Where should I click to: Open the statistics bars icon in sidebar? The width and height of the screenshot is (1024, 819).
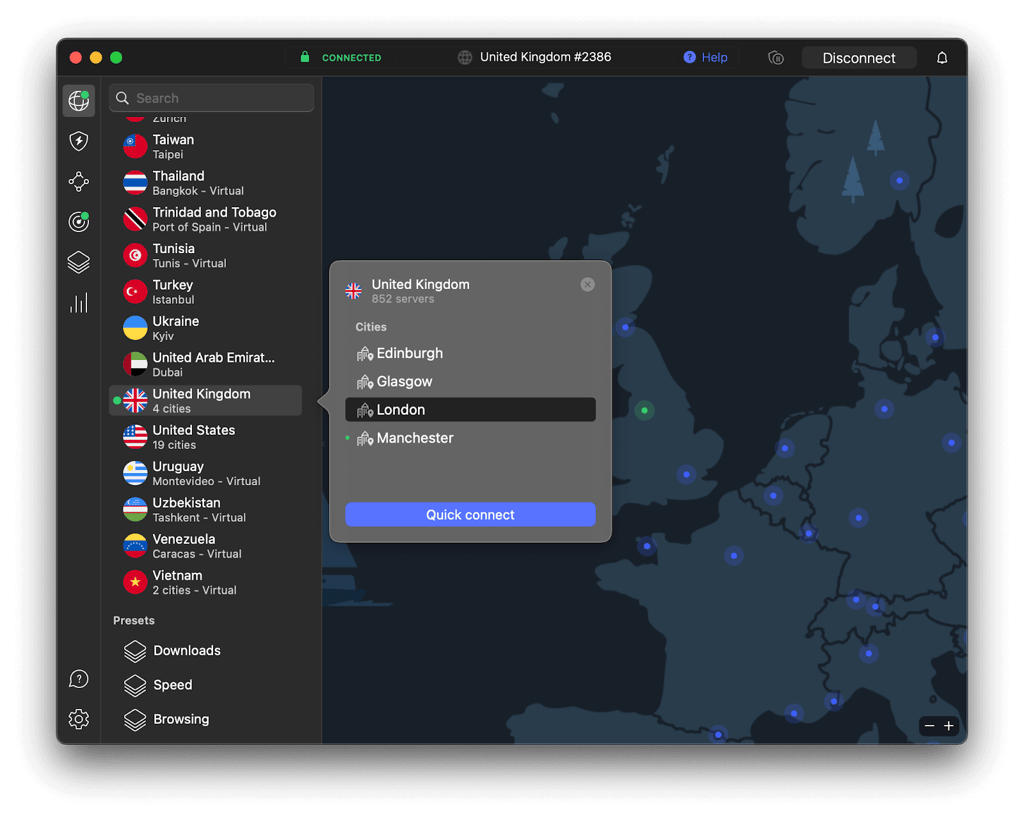tap(78, 303)
